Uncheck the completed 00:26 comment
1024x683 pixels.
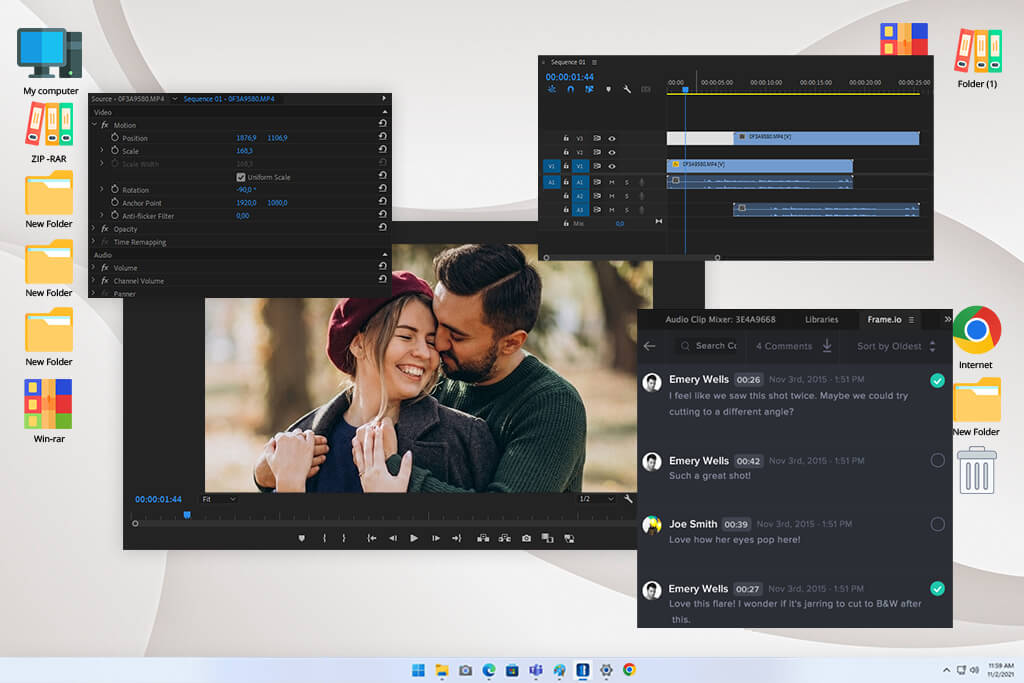[x=937, y=381]
